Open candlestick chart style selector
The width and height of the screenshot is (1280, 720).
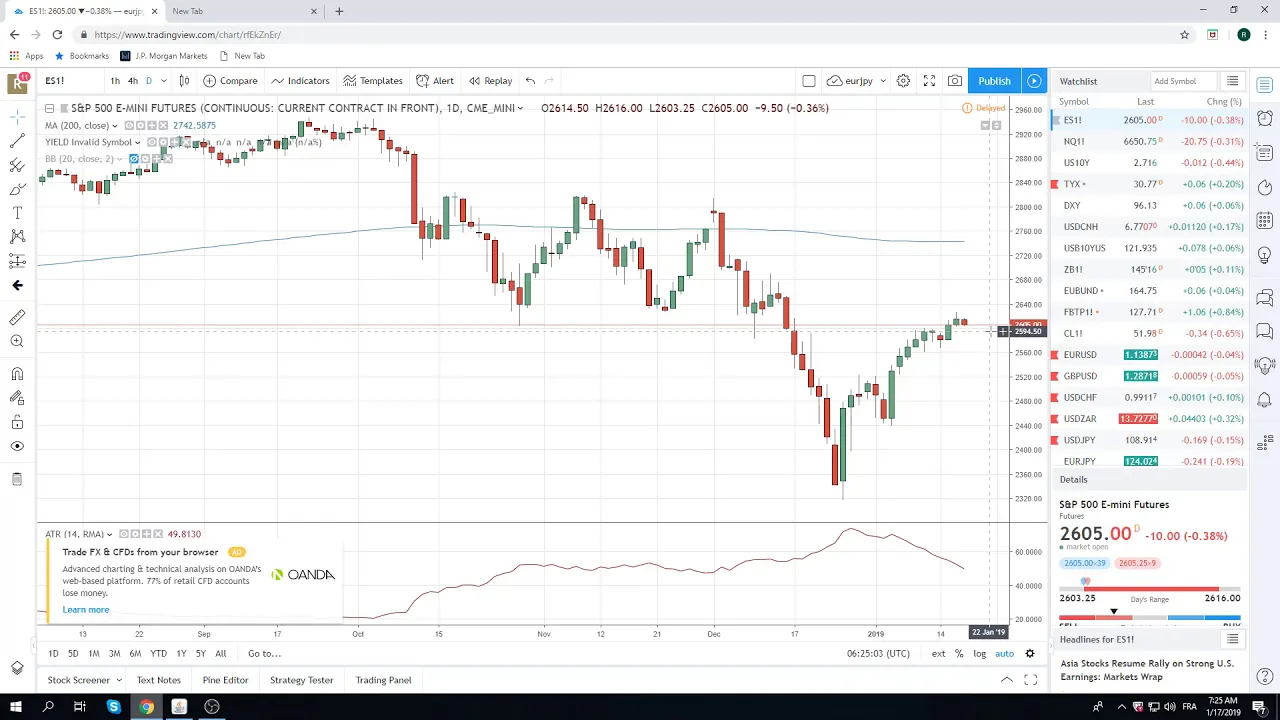point(184,81)
